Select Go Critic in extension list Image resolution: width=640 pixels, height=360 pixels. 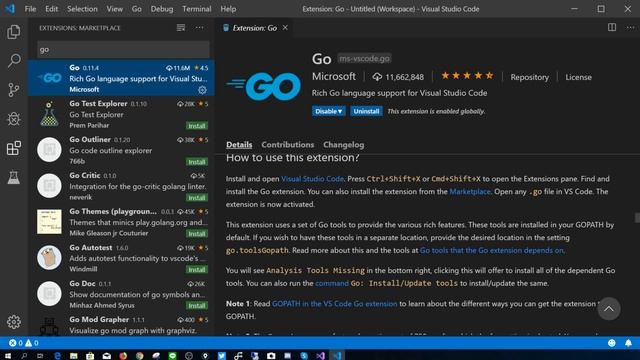tap(121, 186)
